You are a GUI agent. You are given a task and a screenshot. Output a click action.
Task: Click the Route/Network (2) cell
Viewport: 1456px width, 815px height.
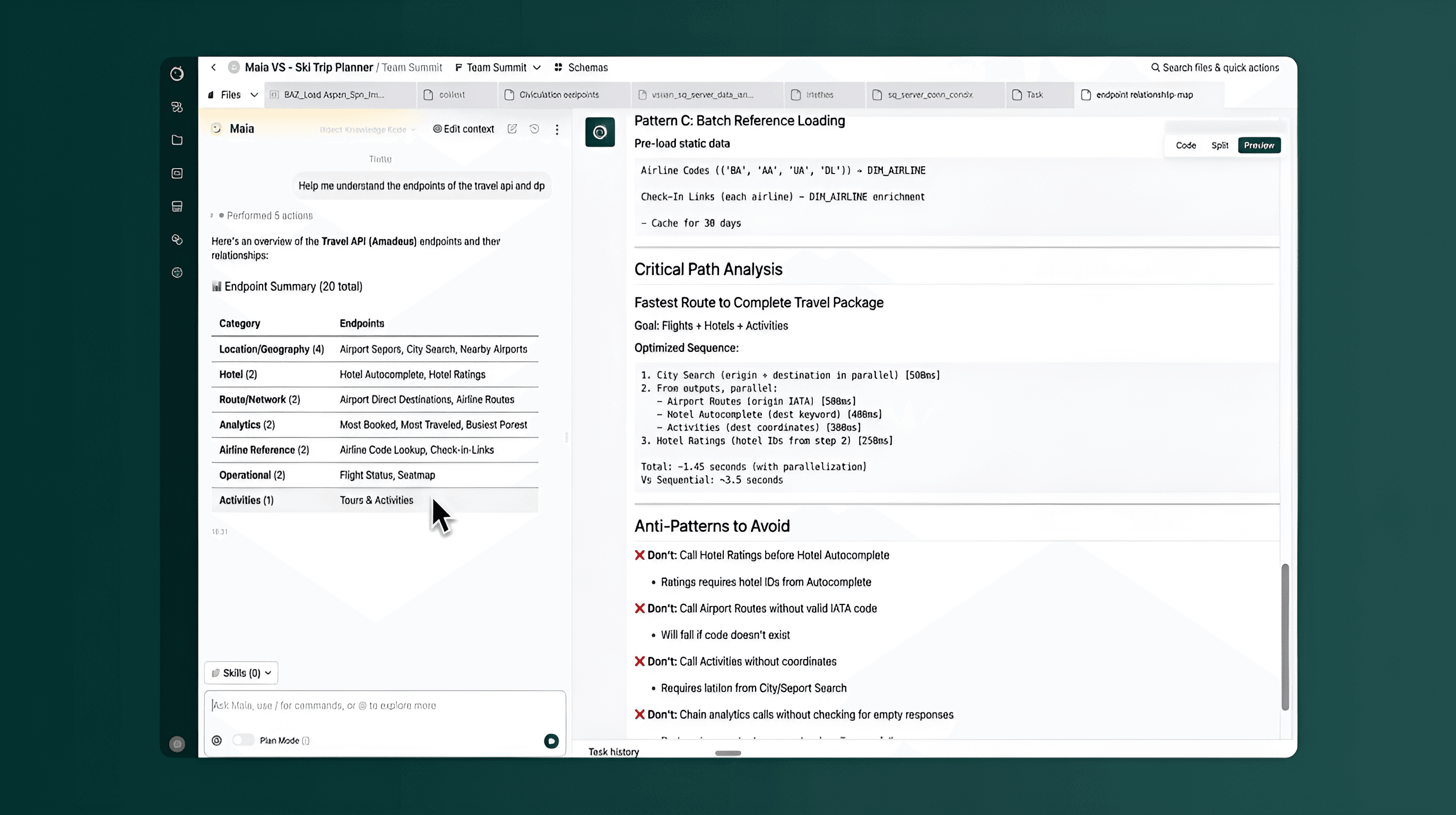[x=259, y=400]
